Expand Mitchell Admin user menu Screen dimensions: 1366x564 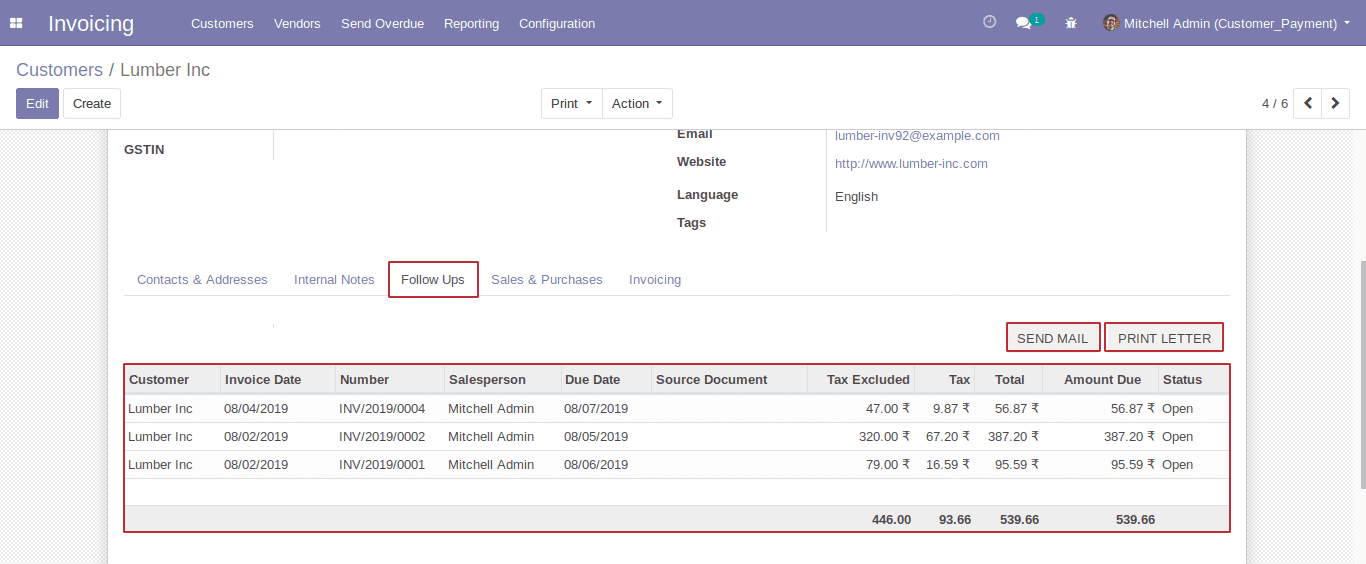click(x=1227, y=23)
